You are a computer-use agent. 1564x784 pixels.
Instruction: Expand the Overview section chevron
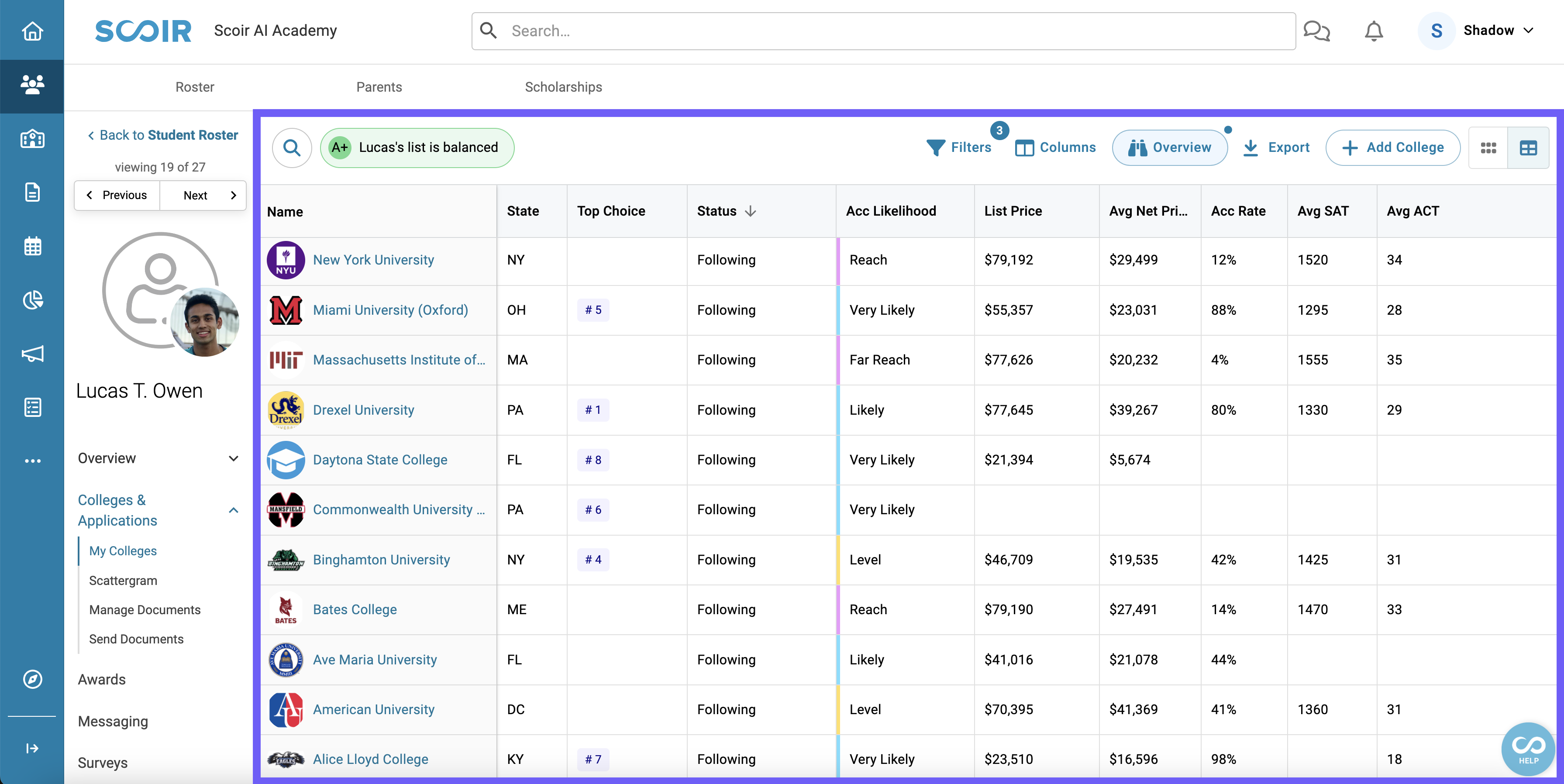233,458
